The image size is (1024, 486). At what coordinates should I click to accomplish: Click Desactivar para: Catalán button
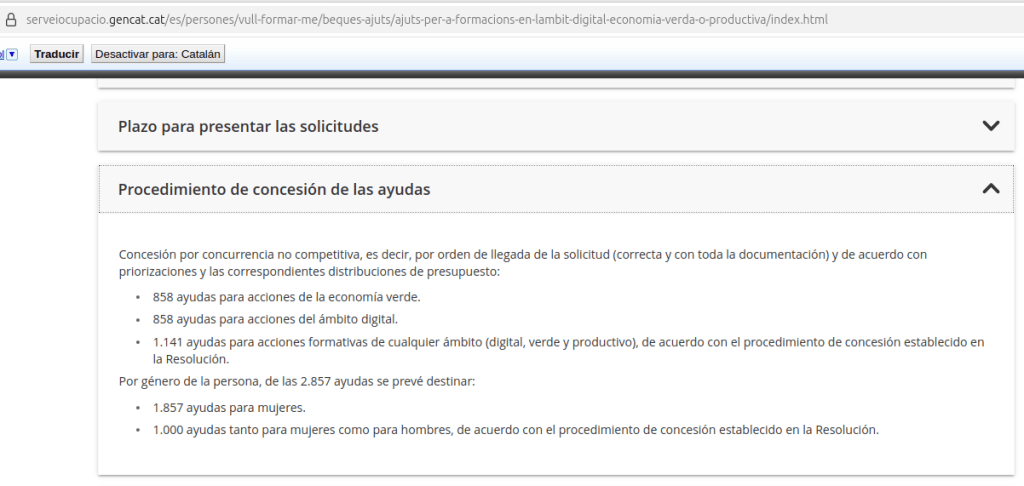point(157,54)
